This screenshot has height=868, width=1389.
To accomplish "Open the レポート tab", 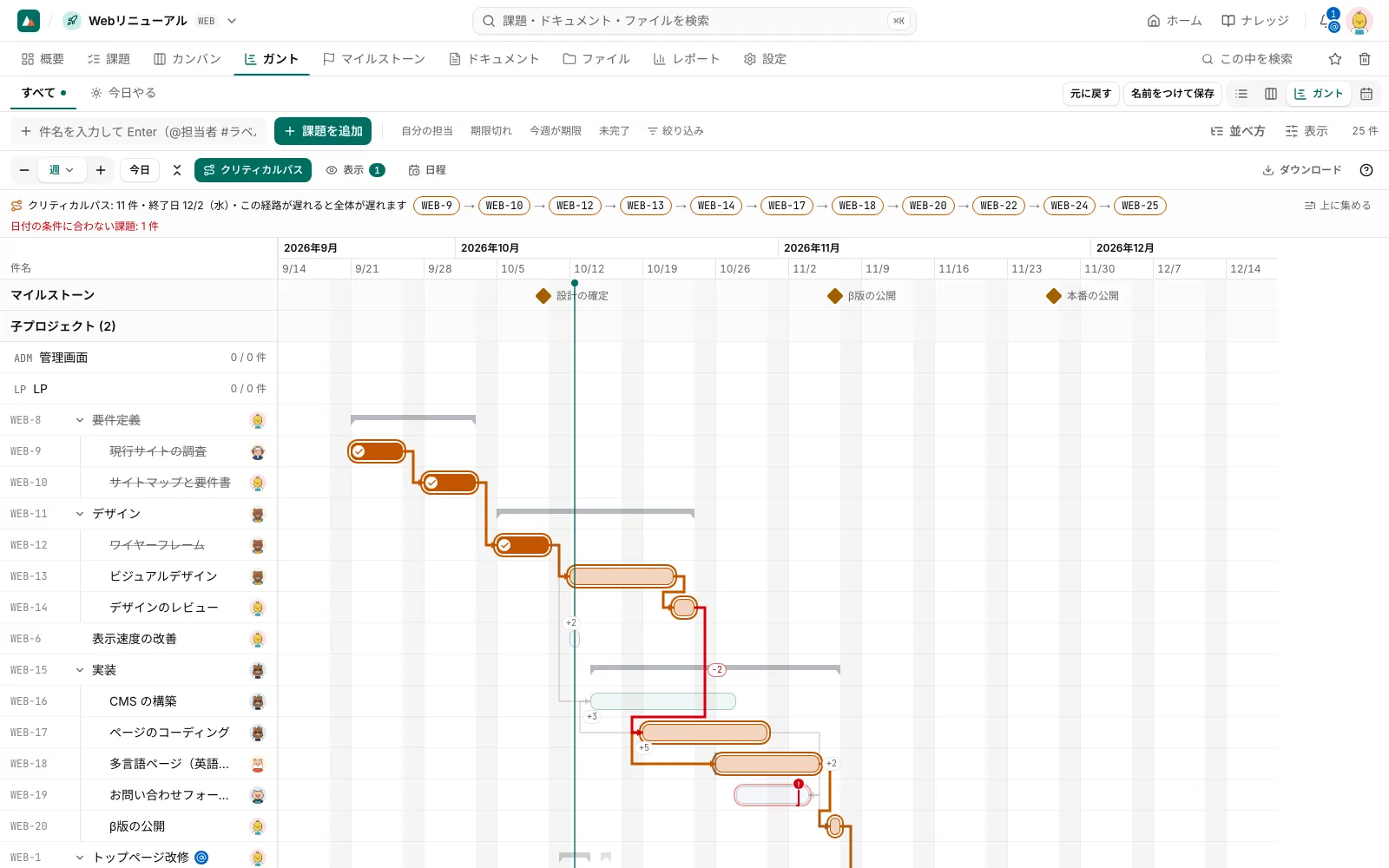I will [687, 59].
